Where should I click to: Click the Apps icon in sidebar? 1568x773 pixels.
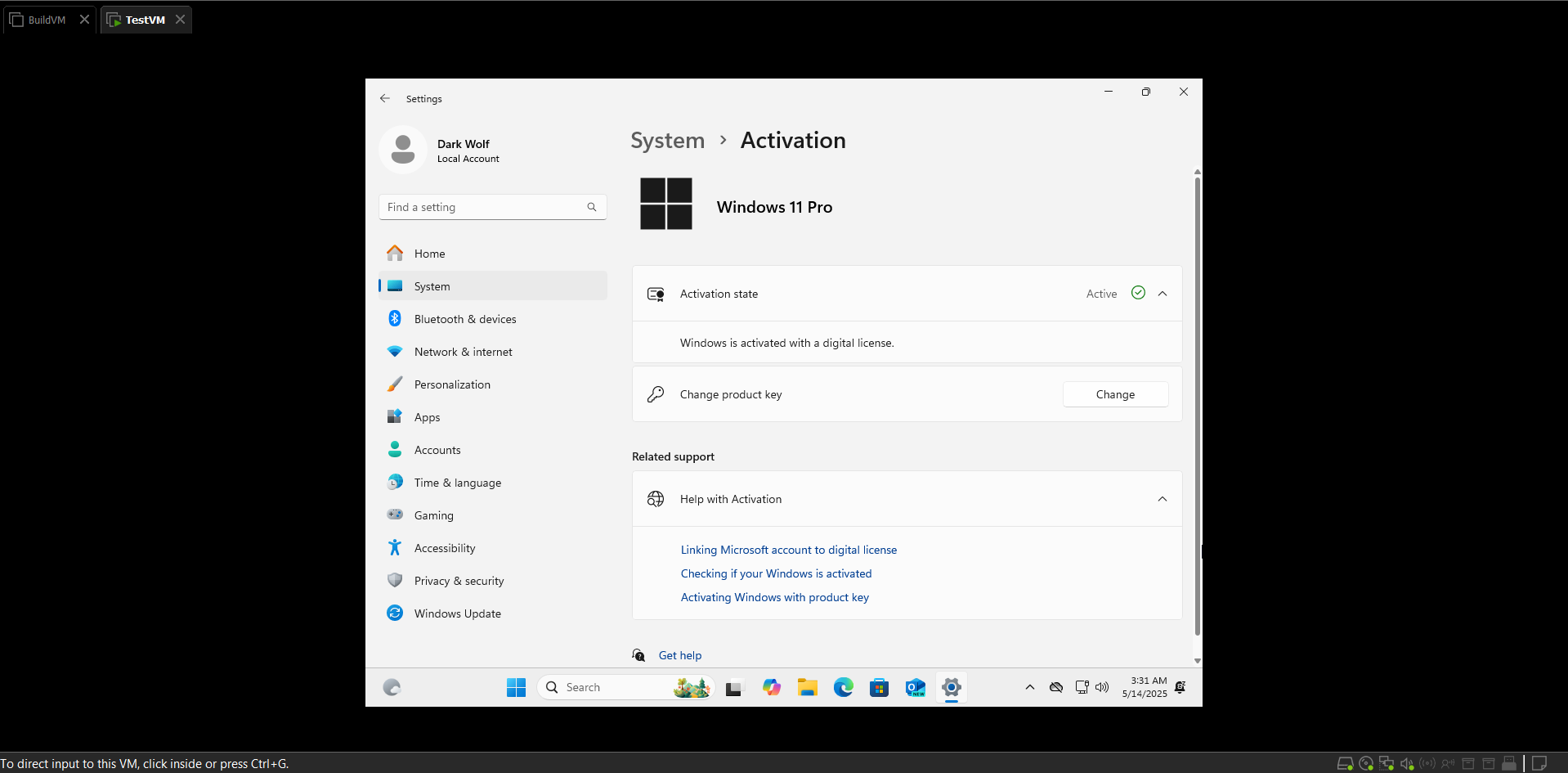[395, 417]
